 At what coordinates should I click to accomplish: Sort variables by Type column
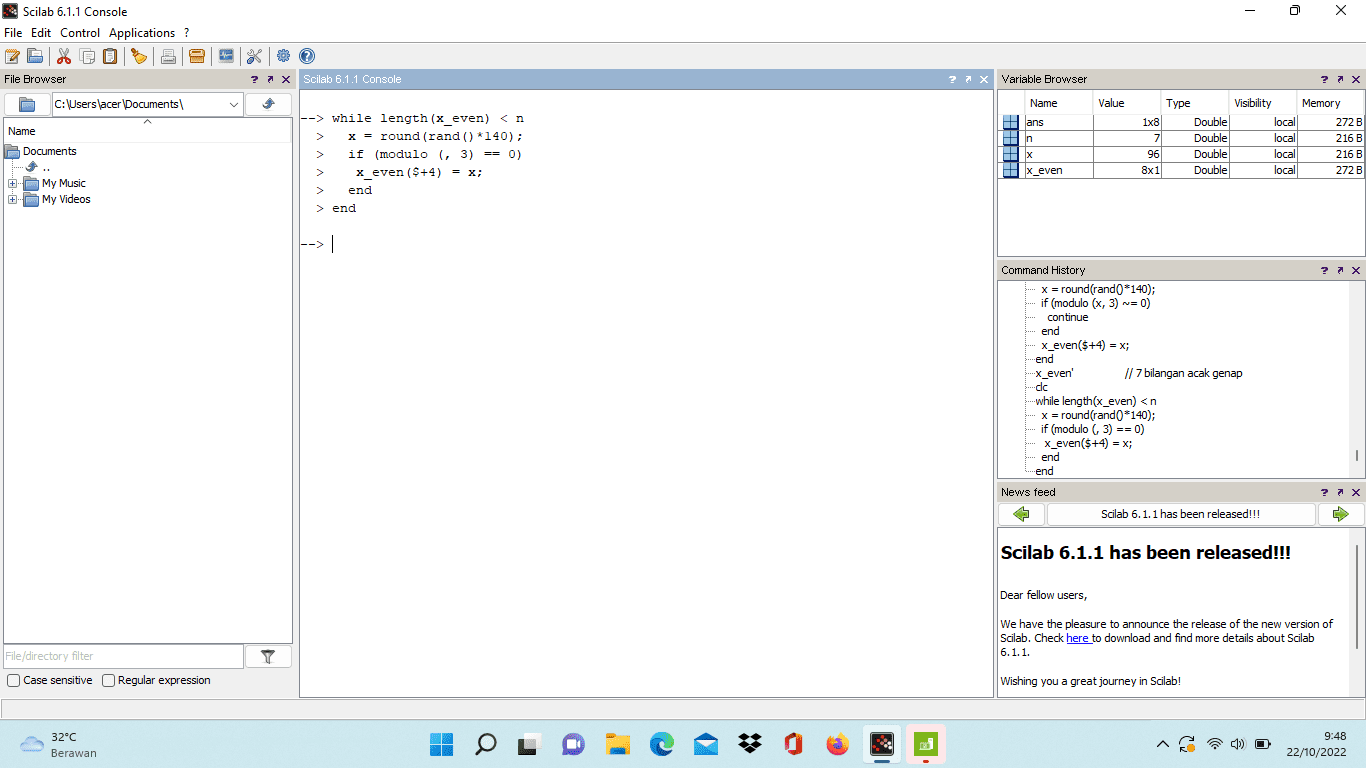pos(1195,103)
